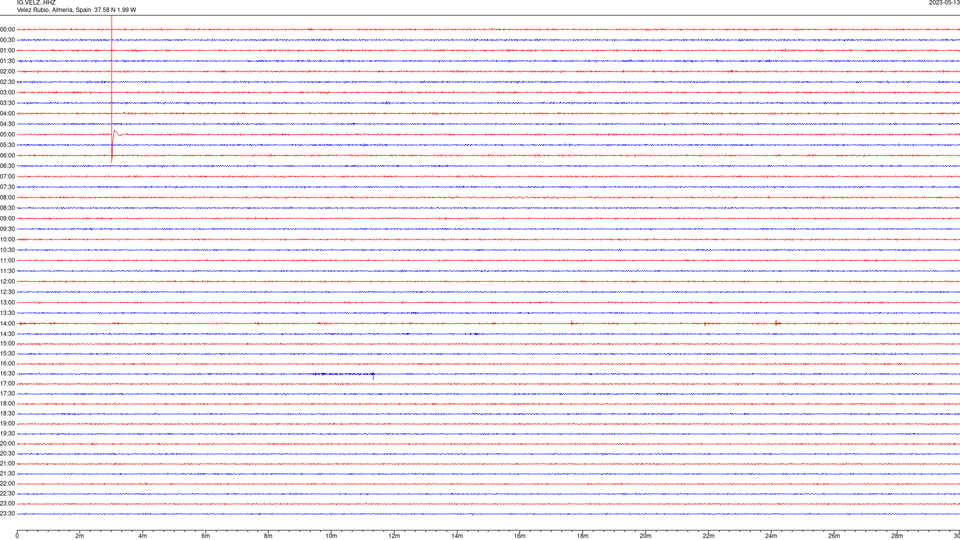
Task: Click the 11:00 row time label
Action: click(7, 260)
